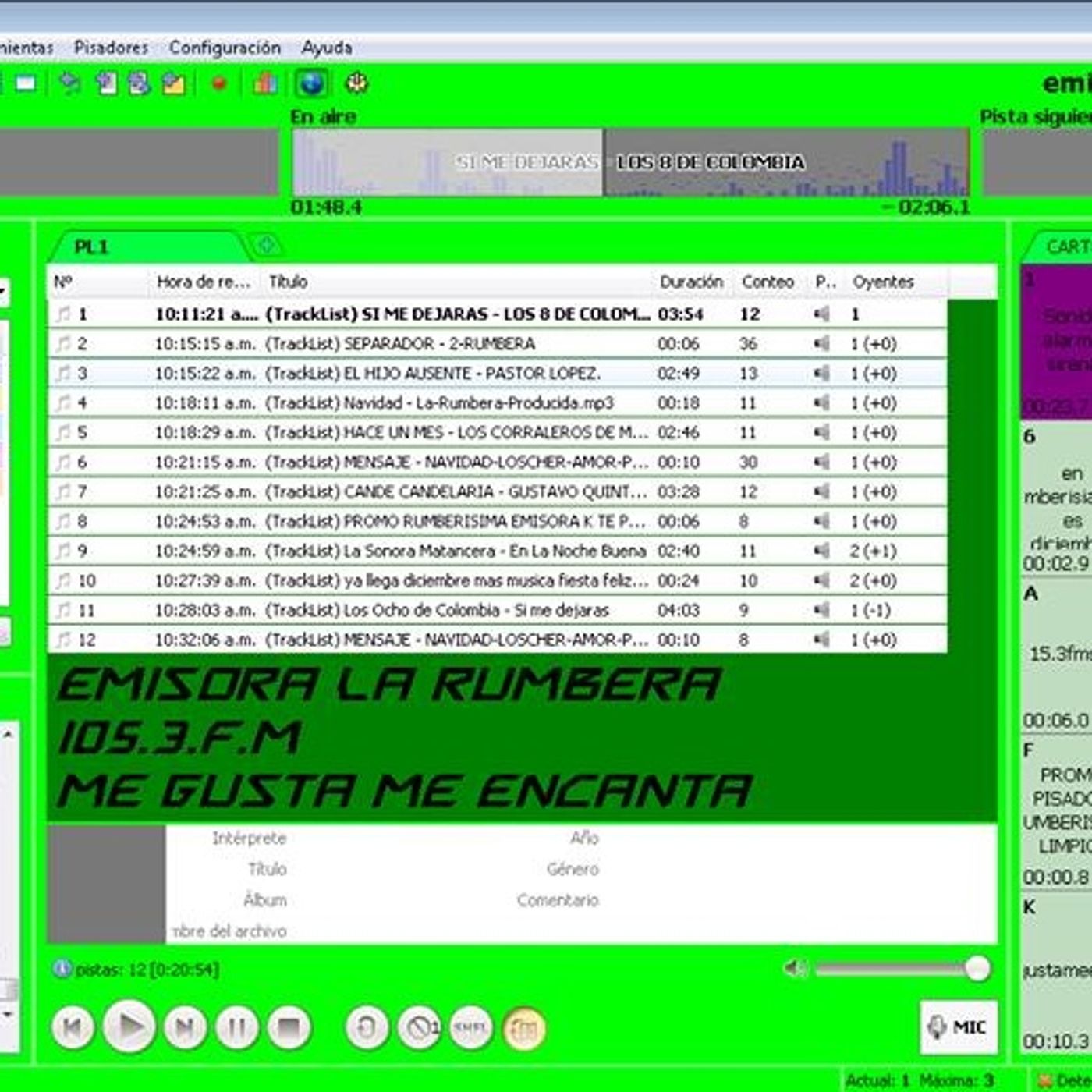Click the En aire track progress bar
Viewport: 1092px width, 1092px height.
pyautogui.click(x=630, y=162)
